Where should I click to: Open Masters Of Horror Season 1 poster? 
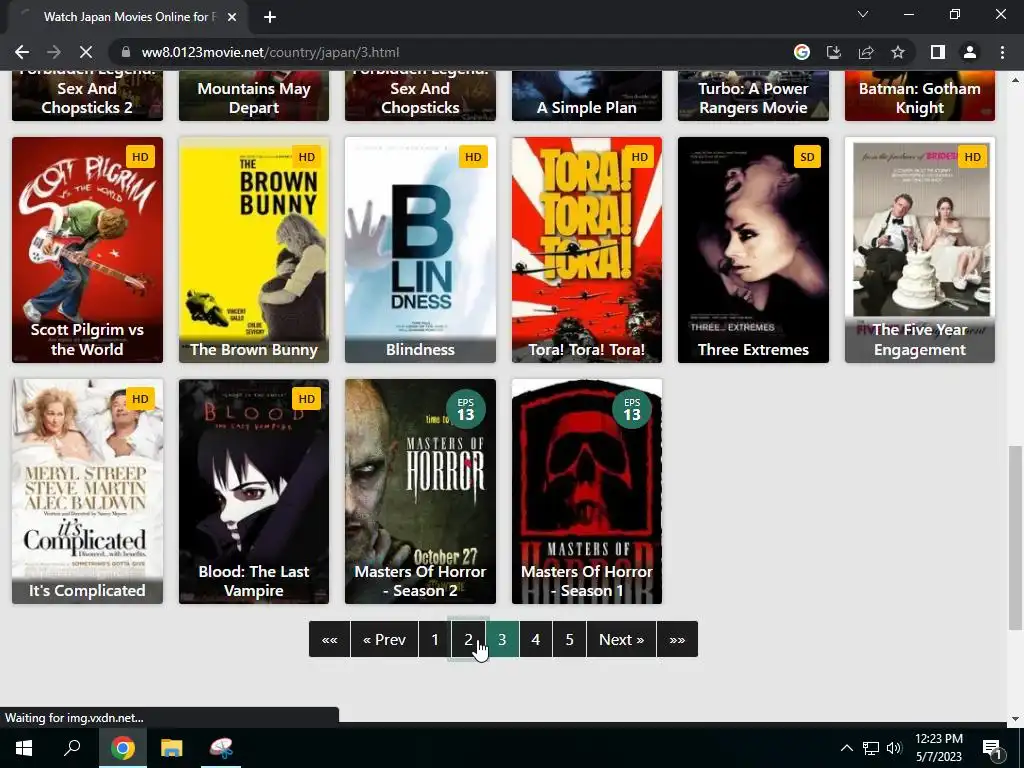587,491
